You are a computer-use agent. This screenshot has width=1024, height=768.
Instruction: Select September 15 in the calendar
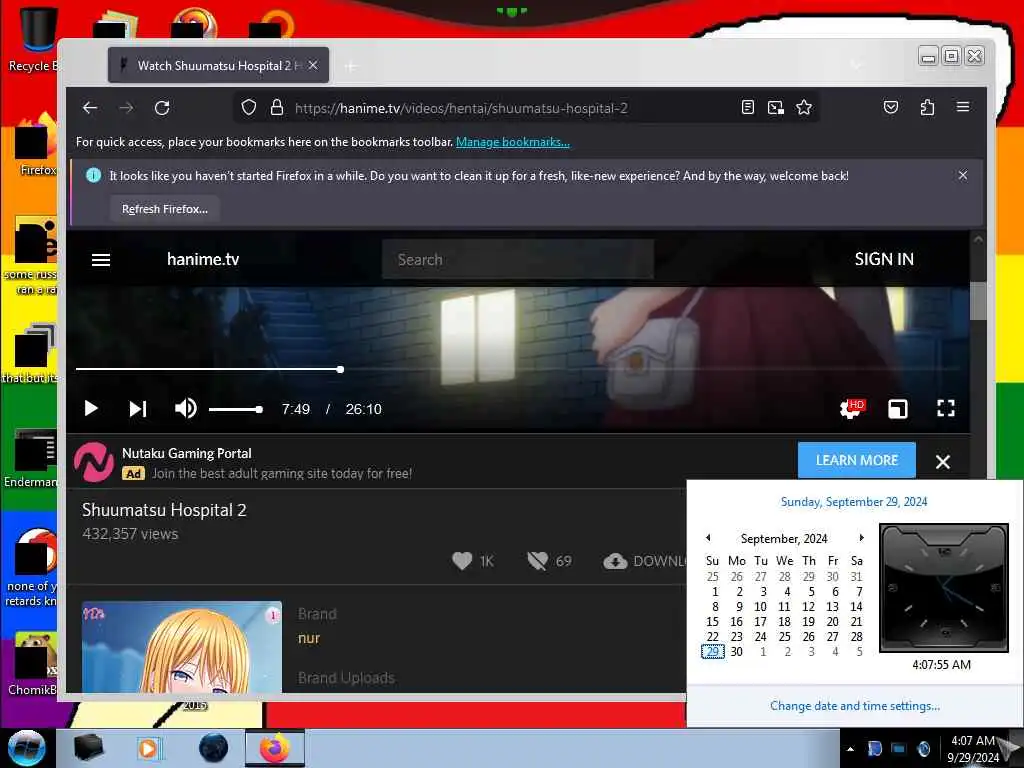point(712,622)
